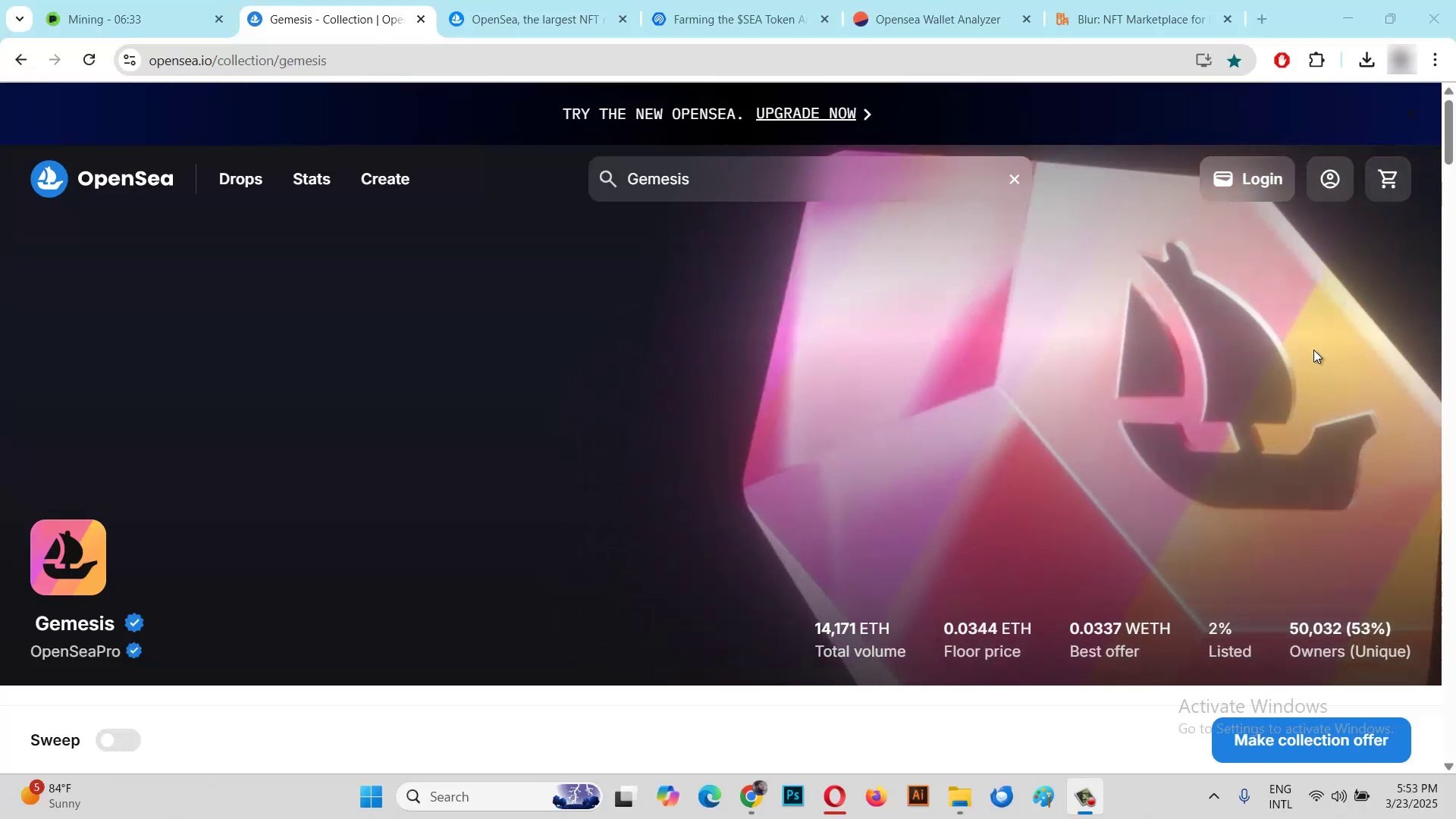Clear the Gemesis search with X icon
Viewport: 1456px width, 819px height.
pos(1014,179)
